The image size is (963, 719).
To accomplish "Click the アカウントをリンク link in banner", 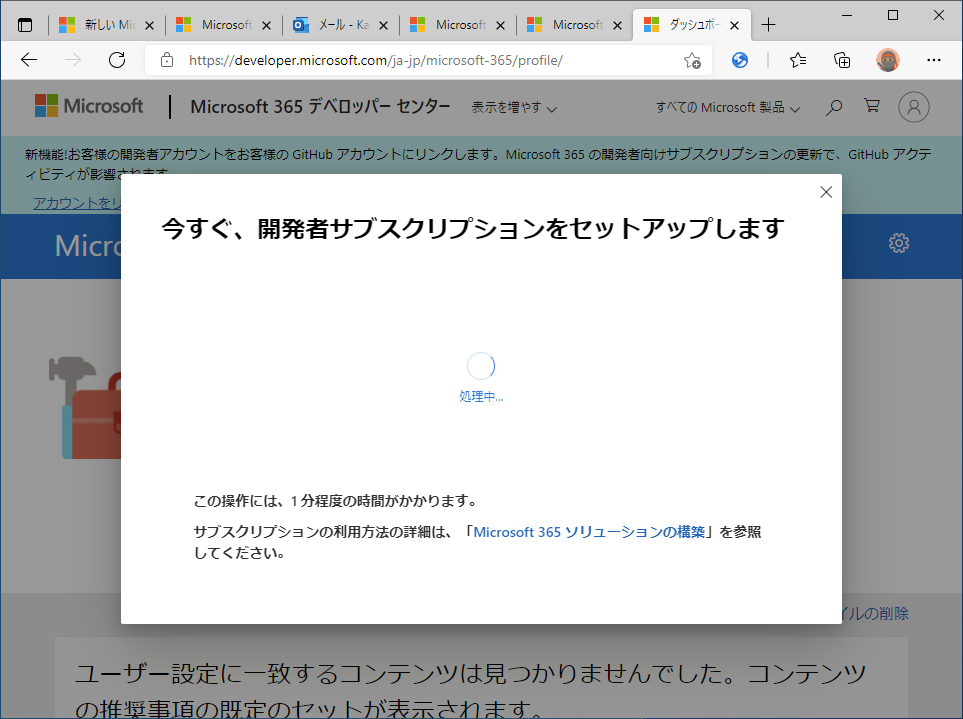I will [77, 203].
